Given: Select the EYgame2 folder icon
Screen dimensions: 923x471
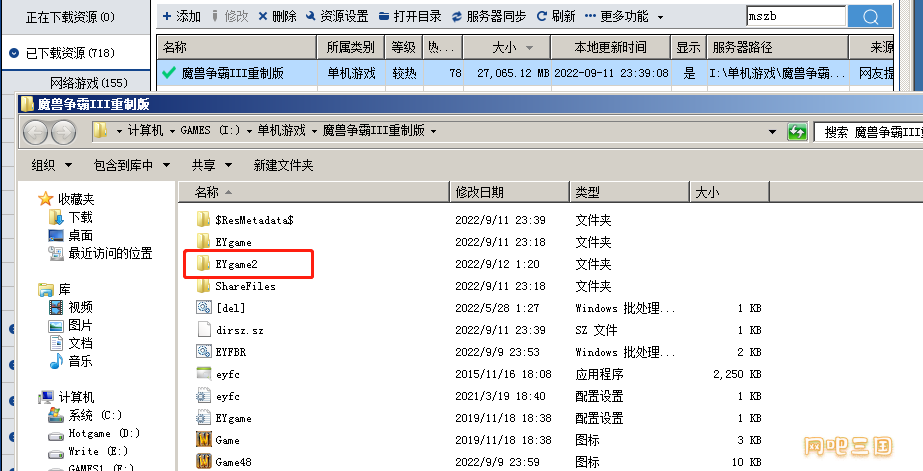Looking at the screenshot, I should tap(204, 264).
